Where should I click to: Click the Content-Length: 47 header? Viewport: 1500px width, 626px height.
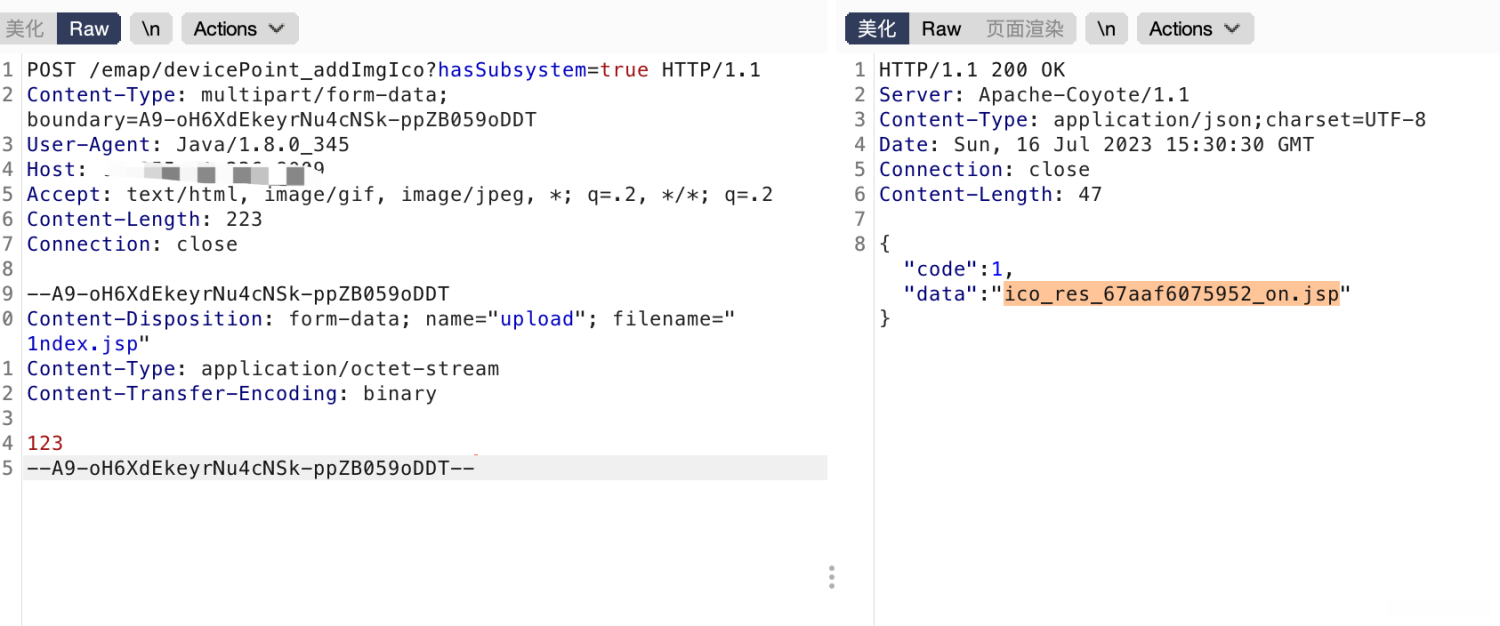click(x=990, y=194)
